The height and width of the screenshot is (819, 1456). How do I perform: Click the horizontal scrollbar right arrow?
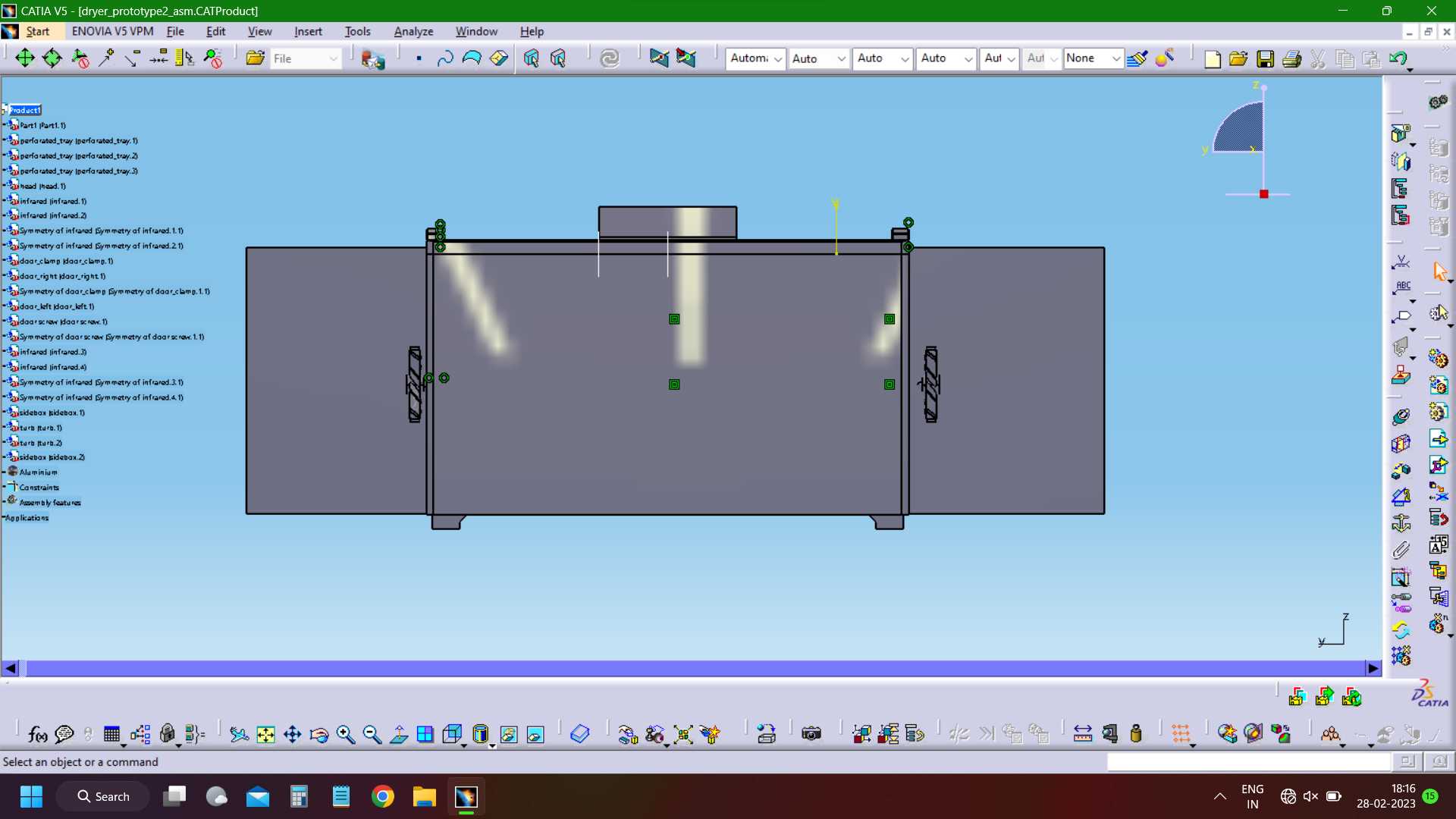(1373, 668)
